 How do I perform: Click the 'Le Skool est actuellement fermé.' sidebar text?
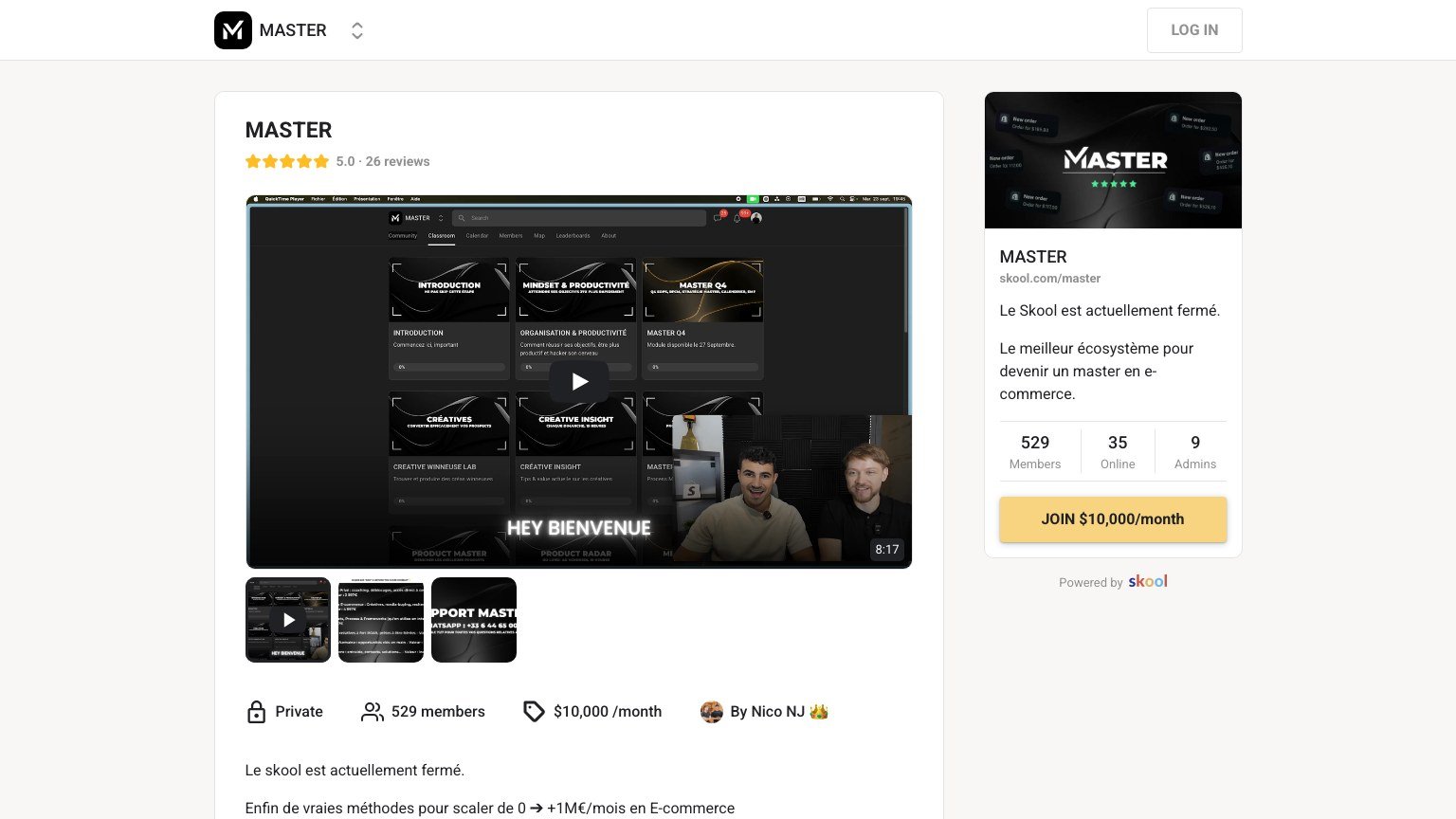click(x=1109, y=311)
